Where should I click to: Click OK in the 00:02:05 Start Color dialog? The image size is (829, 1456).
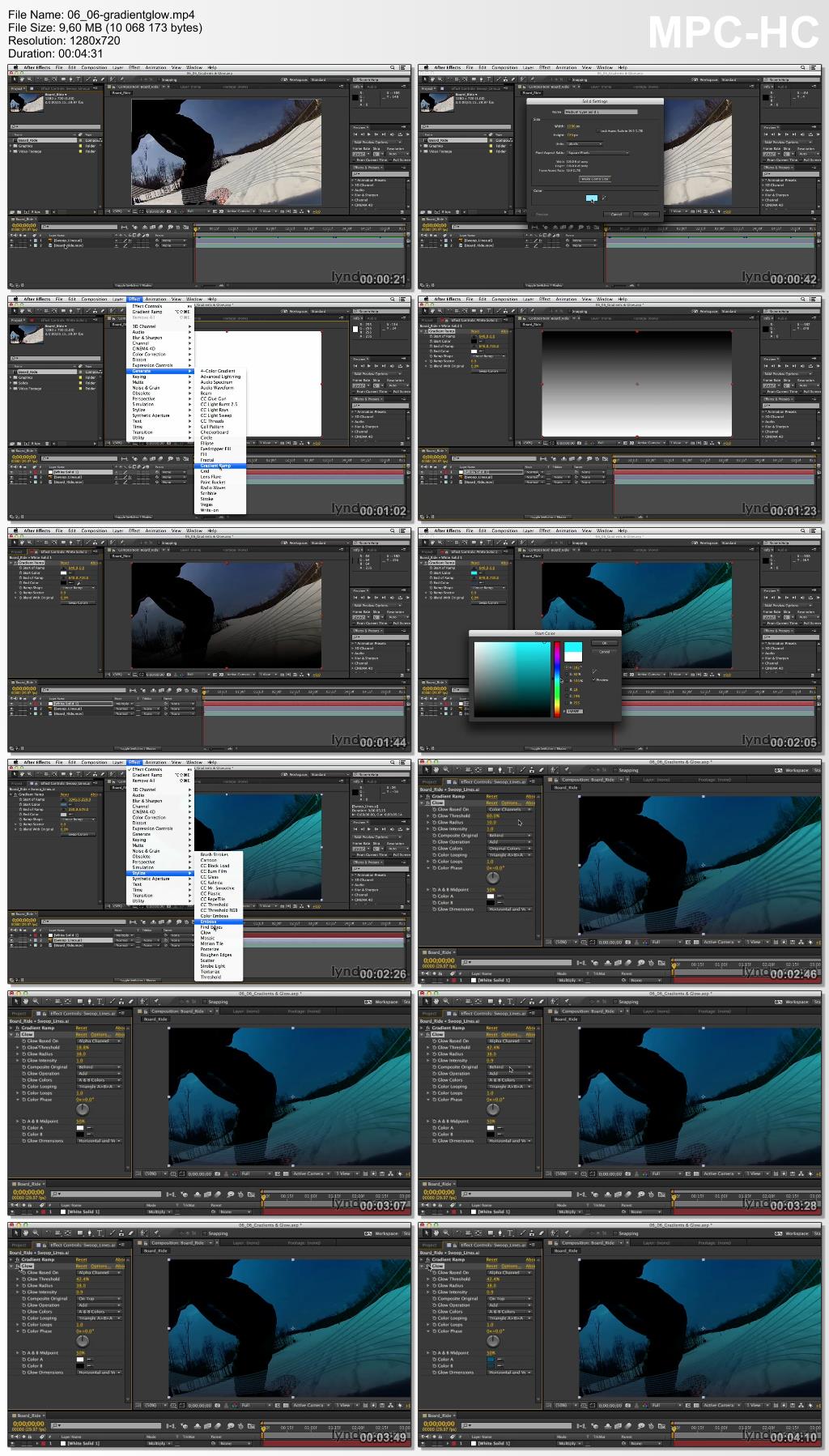click(x=604, y=643)
